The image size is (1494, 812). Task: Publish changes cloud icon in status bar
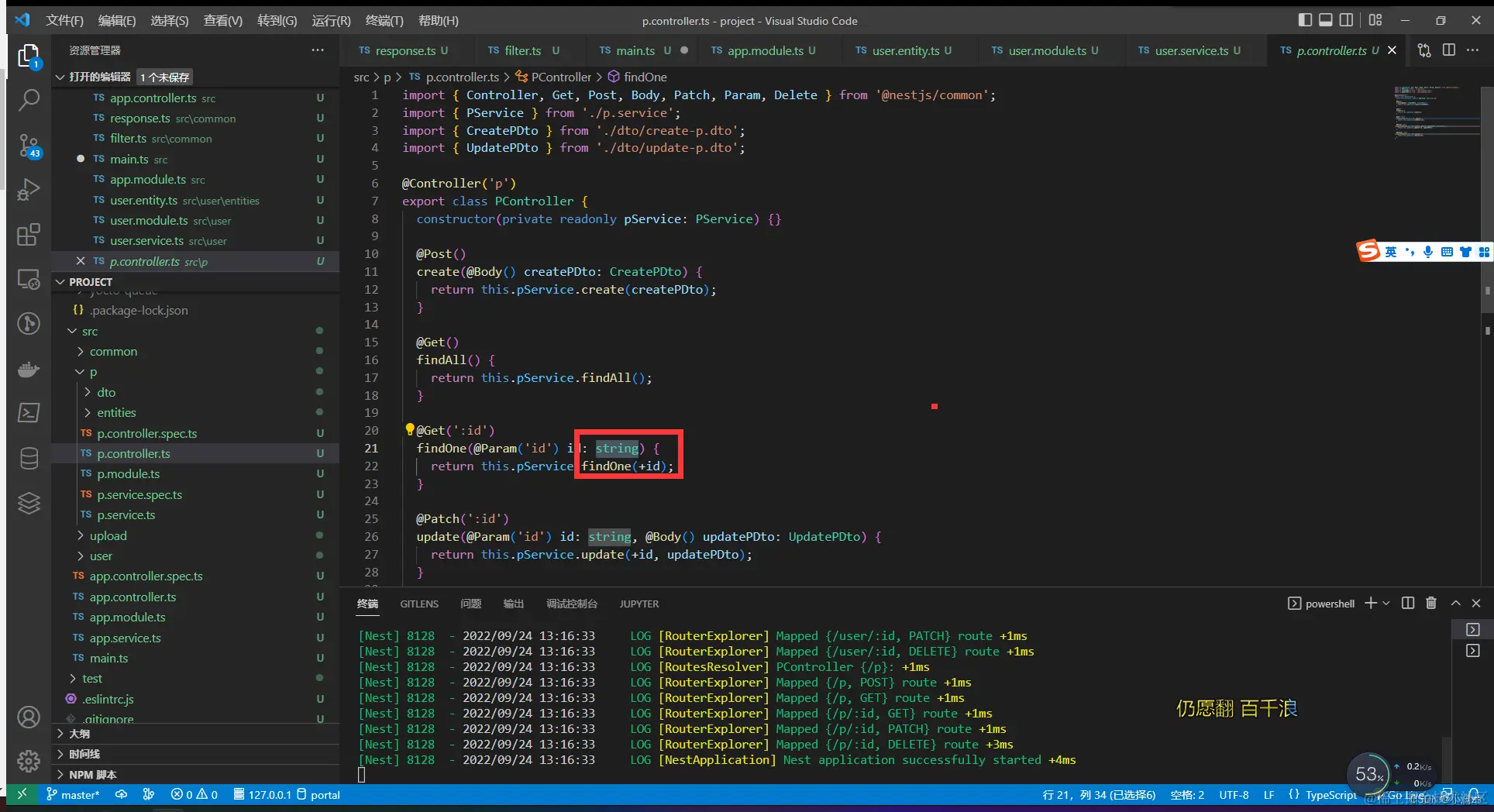pyautogui.click(x=122, y=794)
